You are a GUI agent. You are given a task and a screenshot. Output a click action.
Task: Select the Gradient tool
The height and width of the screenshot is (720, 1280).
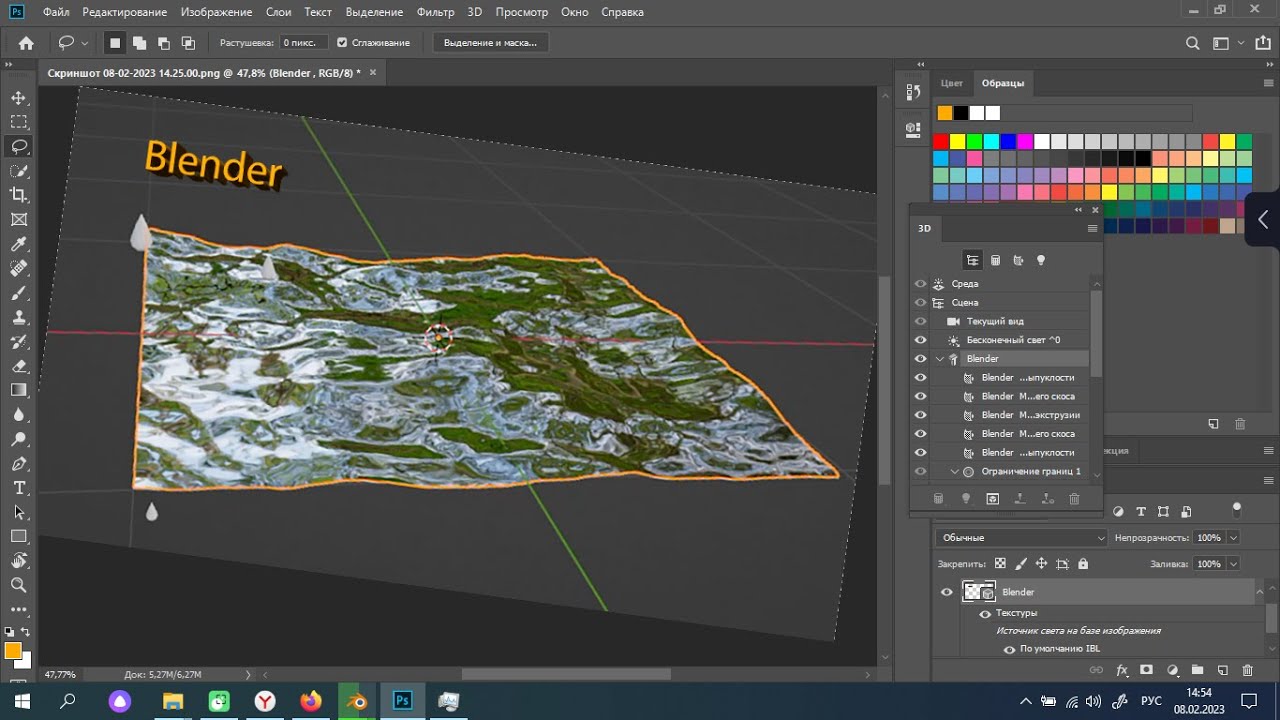pyautogui.click(x=19, y=390)
